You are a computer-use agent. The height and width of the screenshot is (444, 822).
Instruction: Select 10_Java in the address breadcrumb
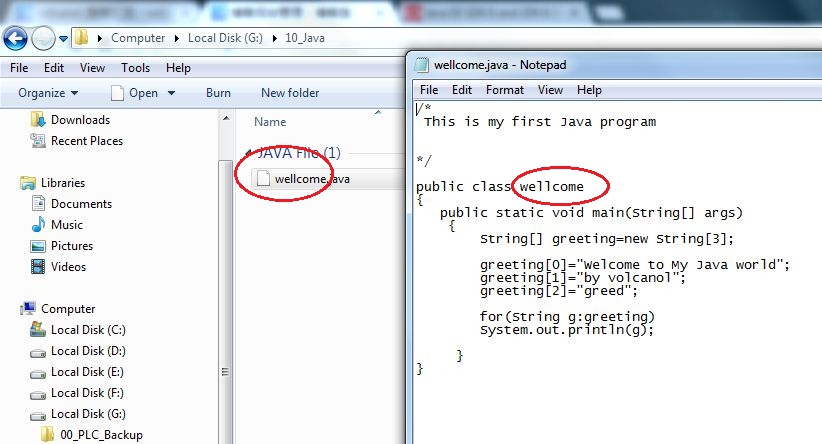coord(305,38)
